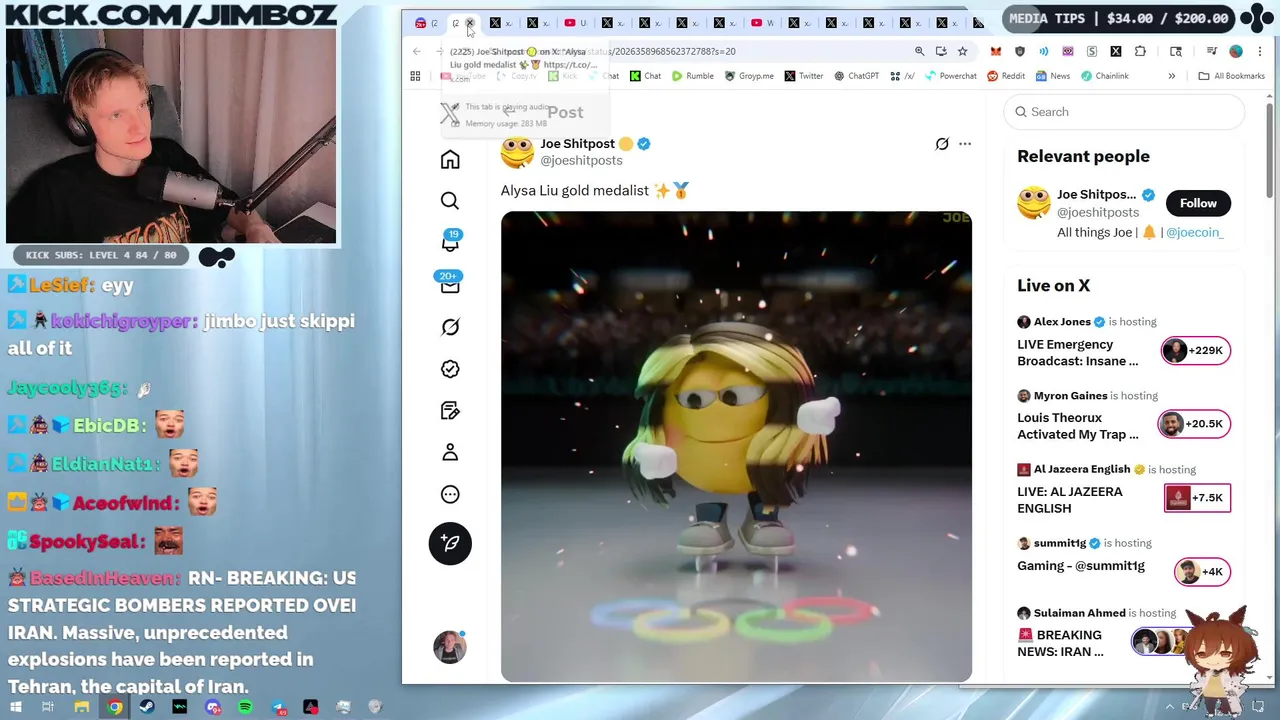
Task: Open the /x/ bookmark
Action: pos(902,76)
